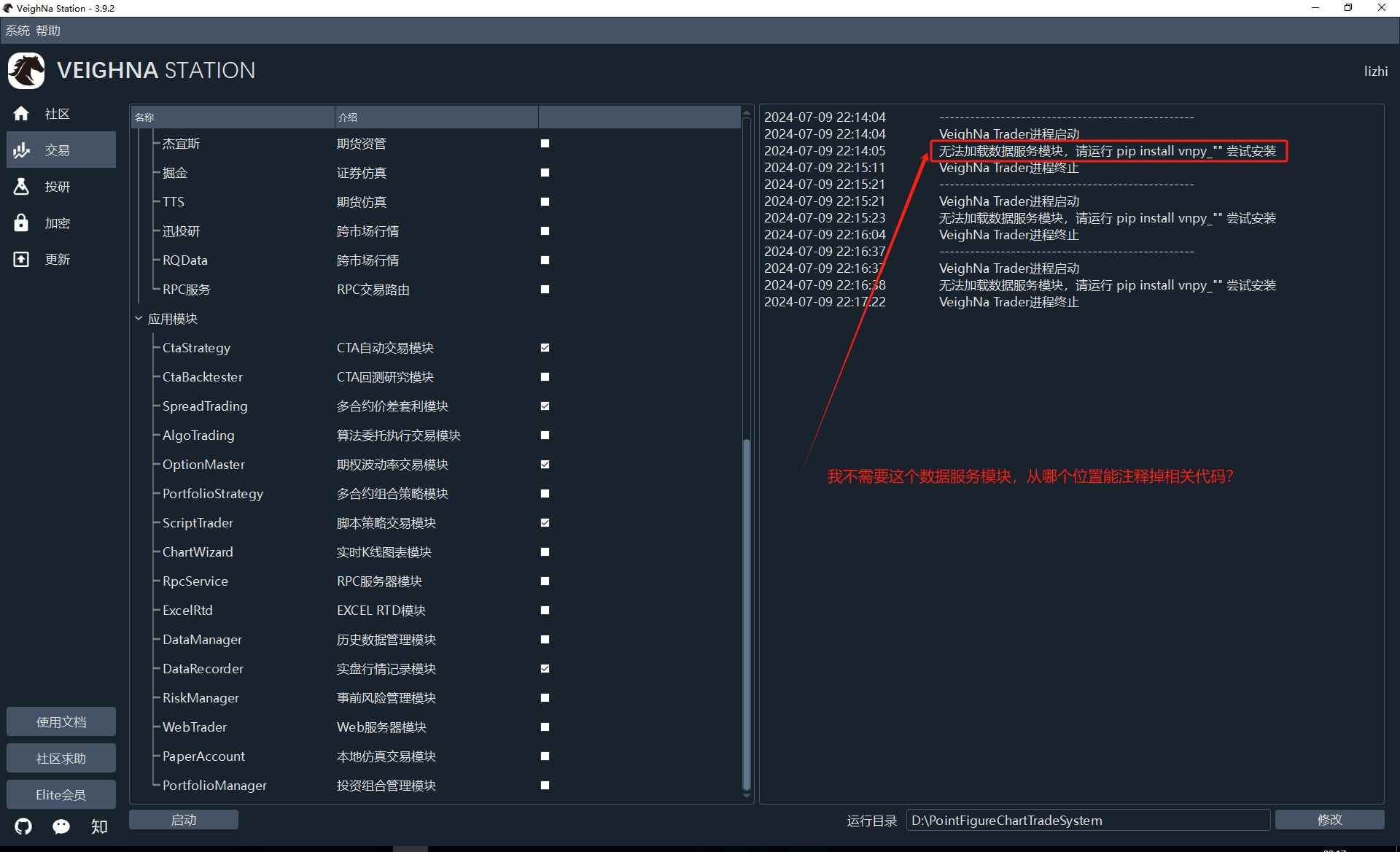
Task: Click the module list vertical scrollbar
Action: coord(746,614)
